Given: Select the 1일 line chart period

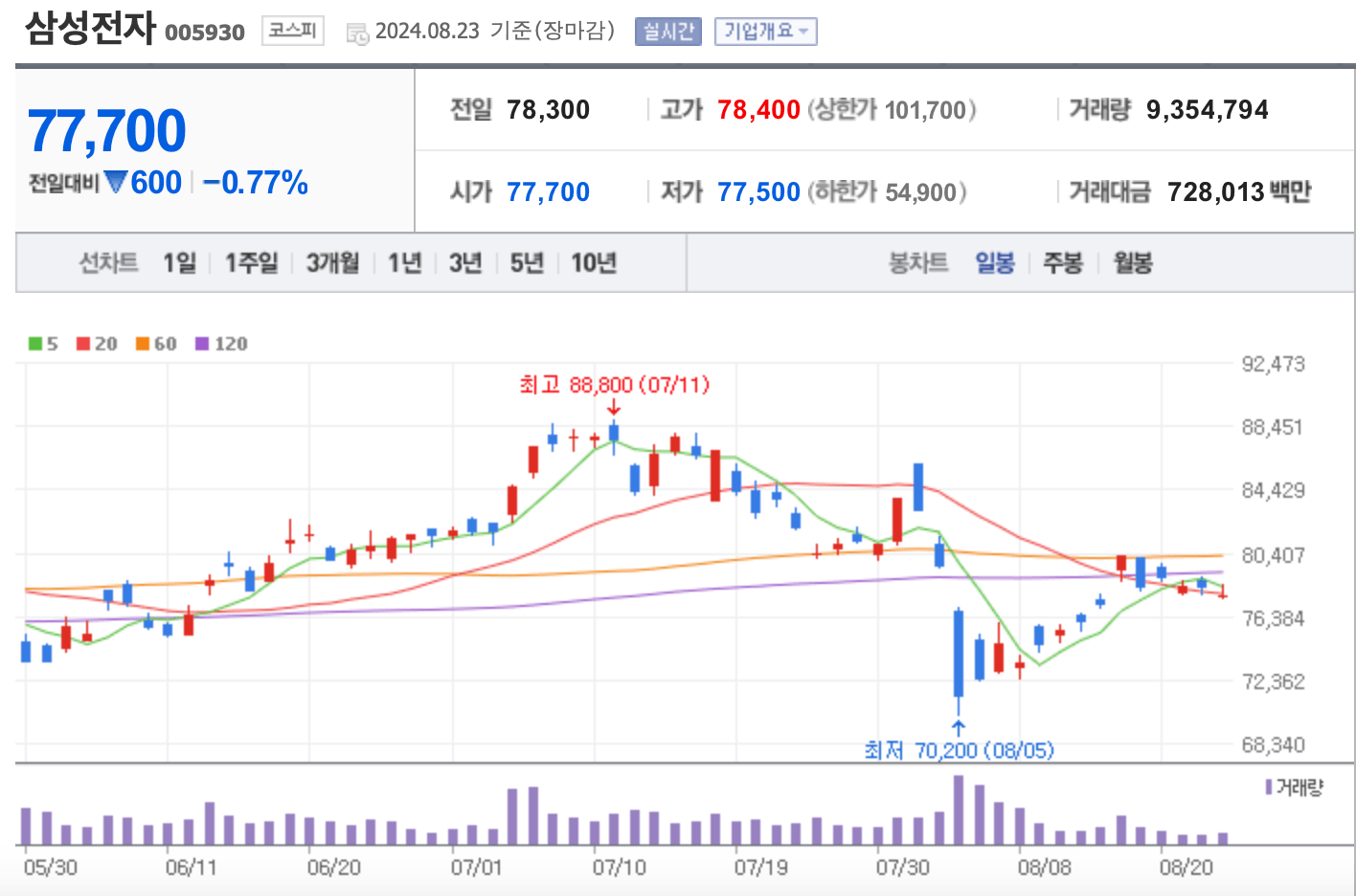Looking at the screenshot, I should pos(179,262).
